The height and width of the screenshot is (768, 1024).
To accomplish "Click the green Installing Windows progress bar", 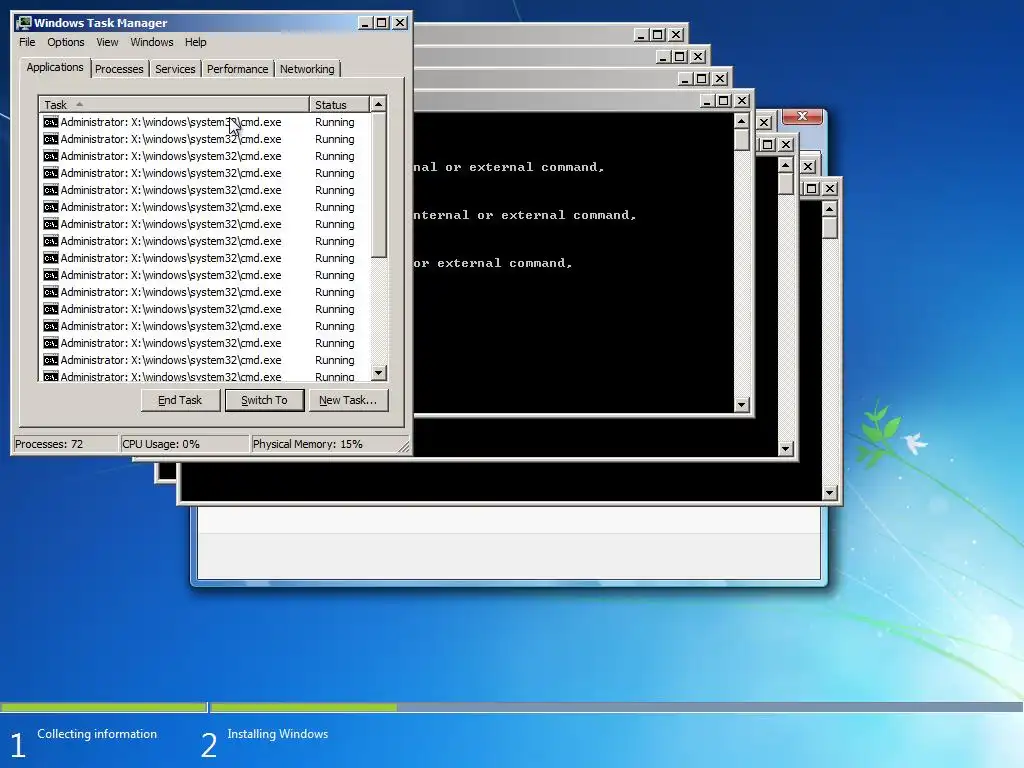I will (304, 707).
